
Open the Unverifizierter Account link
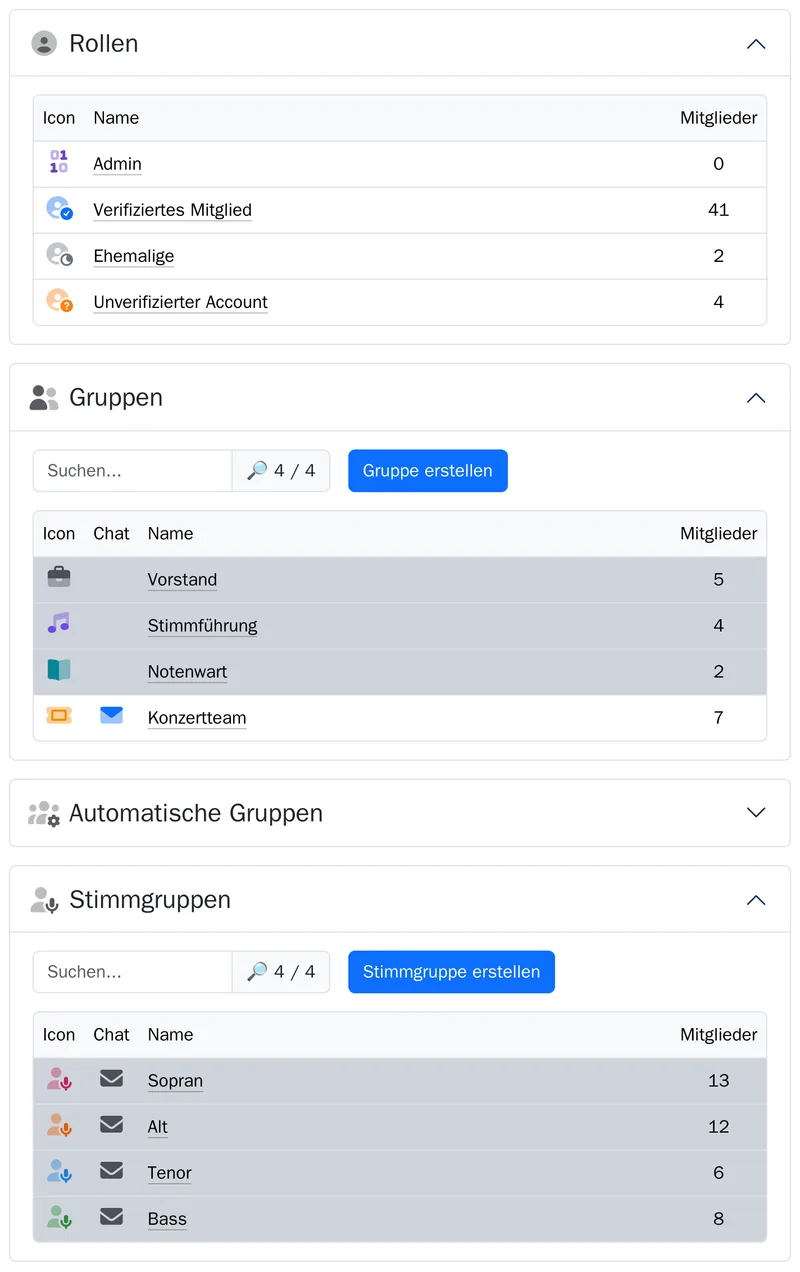pos(180,302)
